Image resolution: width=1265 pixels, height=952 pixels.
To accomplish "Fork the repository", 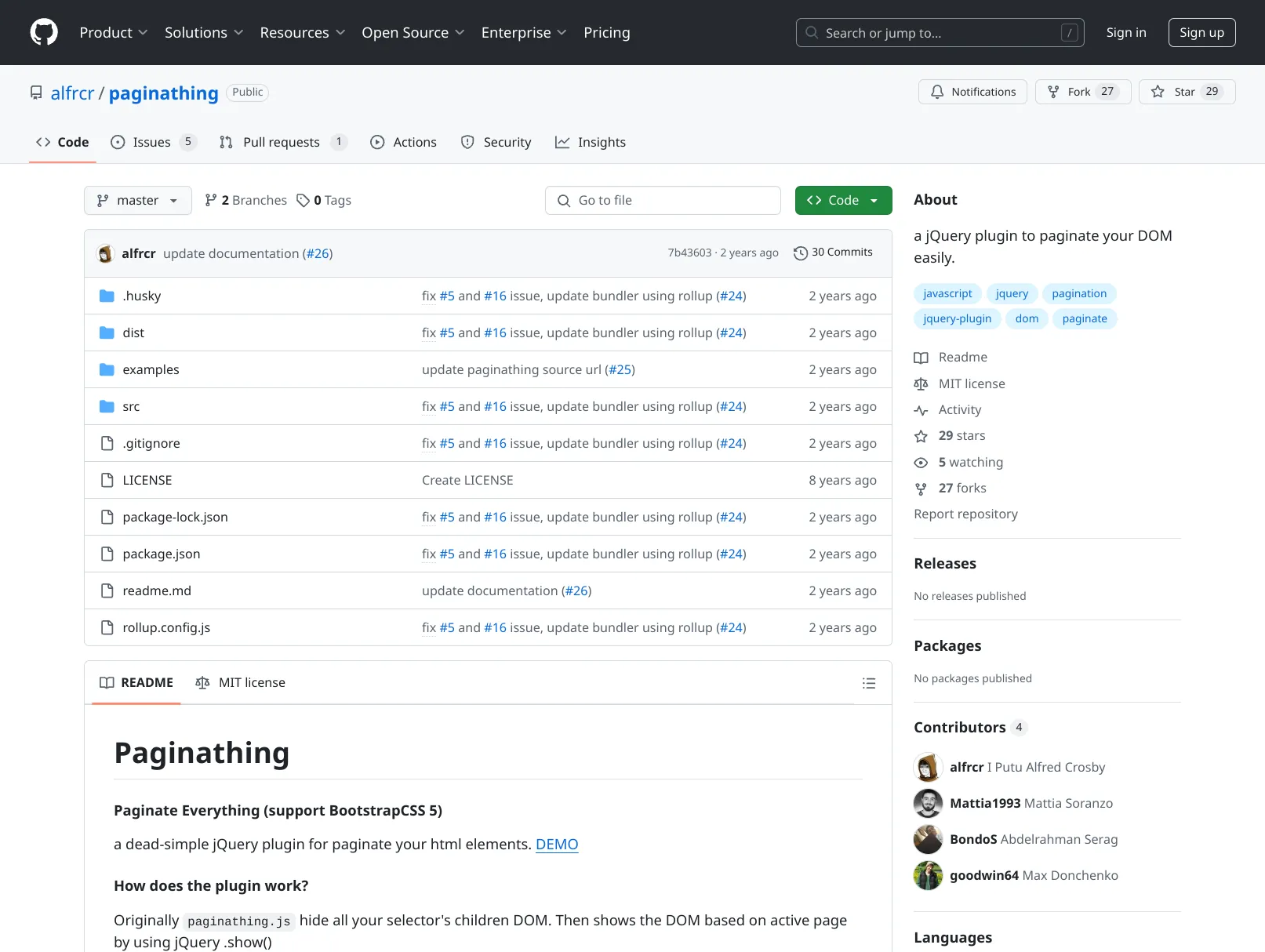I will pos(1083,92).
